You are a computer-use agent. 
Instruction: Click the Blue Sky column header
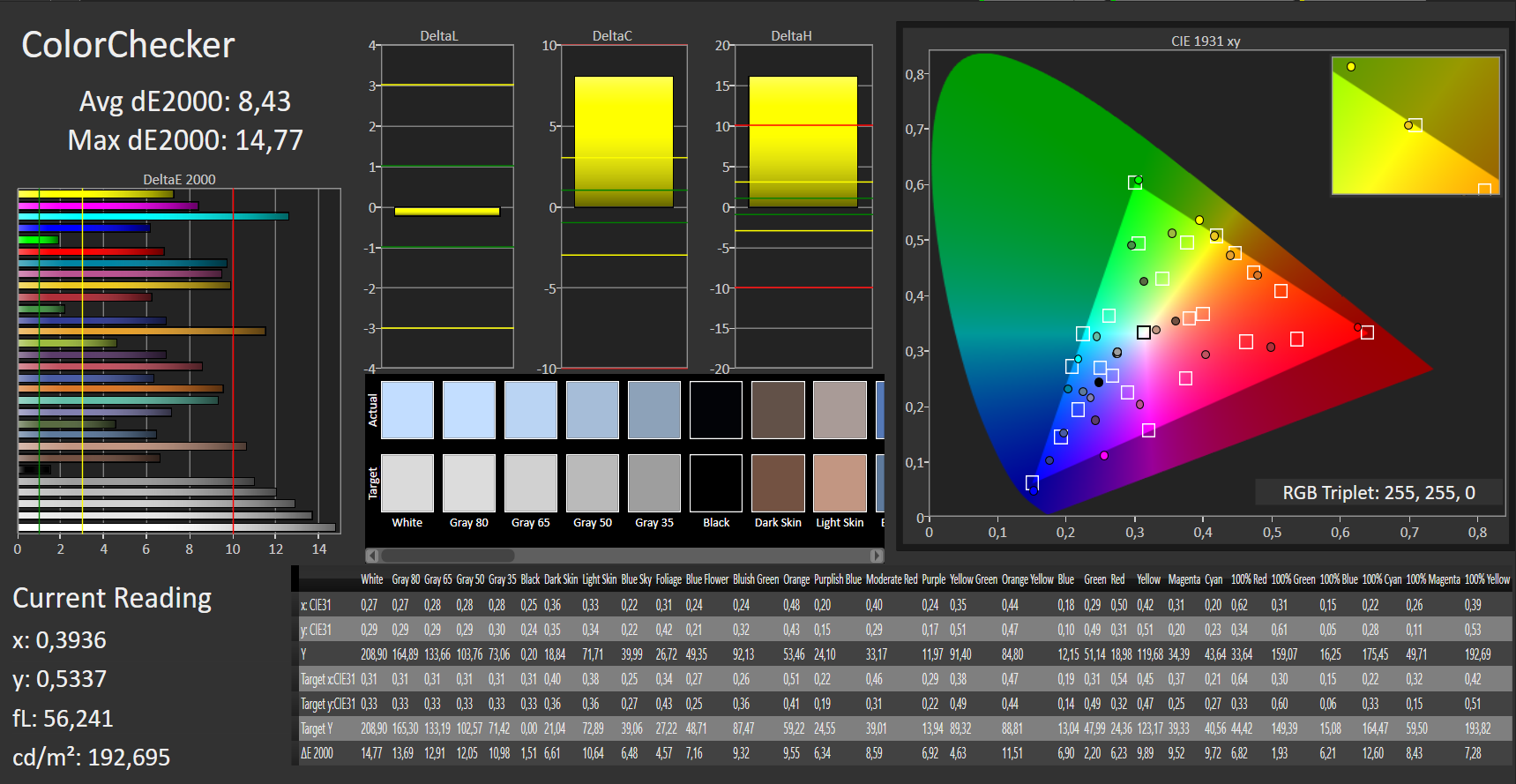636,579
